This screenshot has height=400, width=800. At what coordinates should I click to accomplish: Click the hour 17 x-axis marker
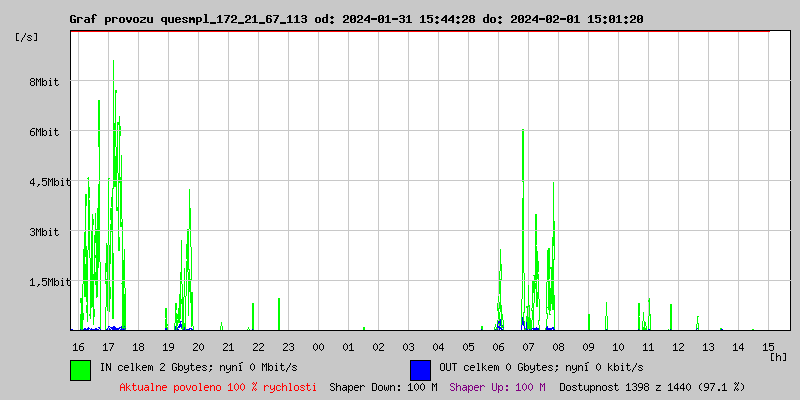pyautogui.click(x=108, y=346)
